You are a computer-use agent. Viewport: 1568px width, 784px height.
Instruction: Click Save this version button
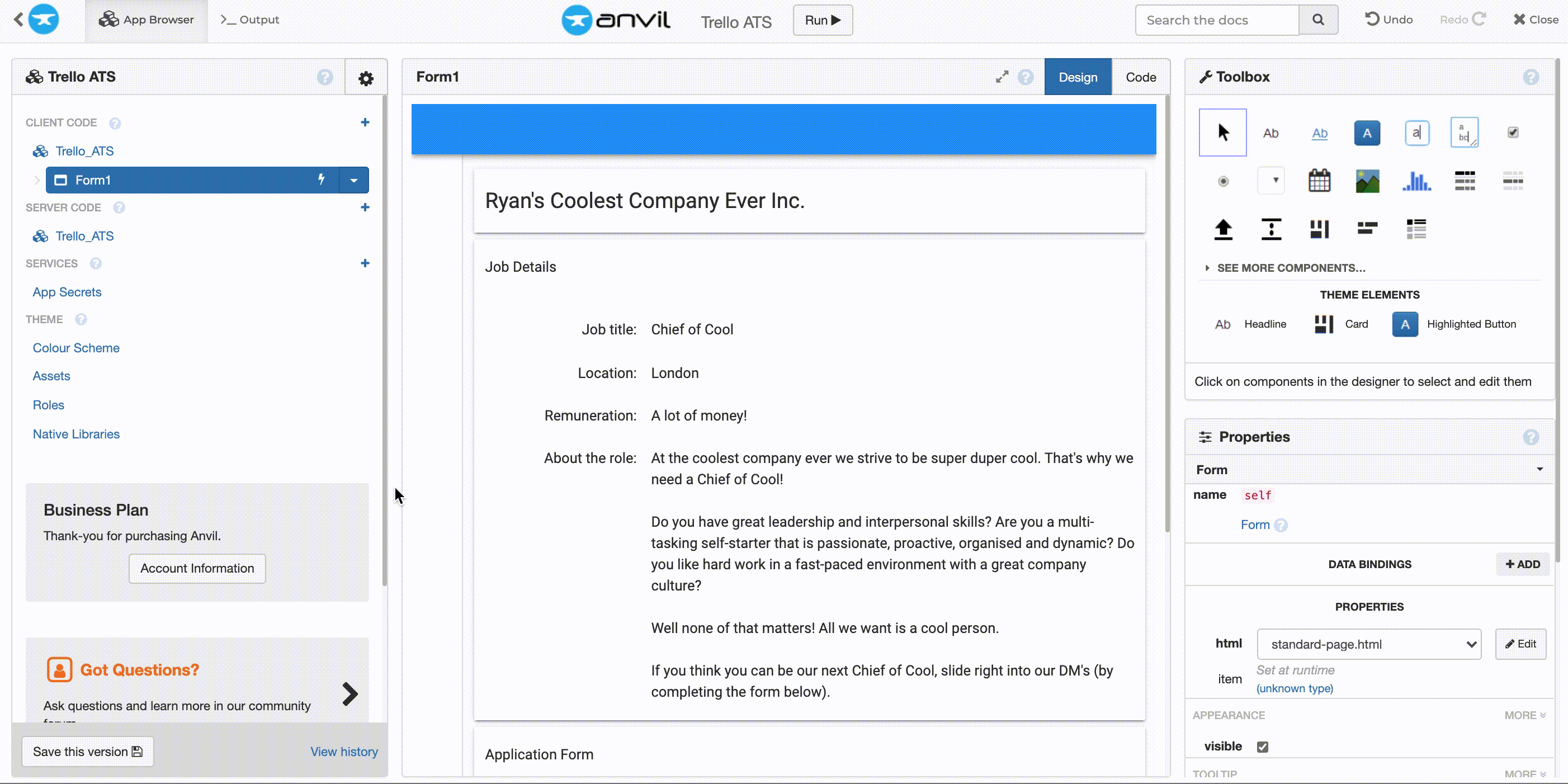coord(87,751)
